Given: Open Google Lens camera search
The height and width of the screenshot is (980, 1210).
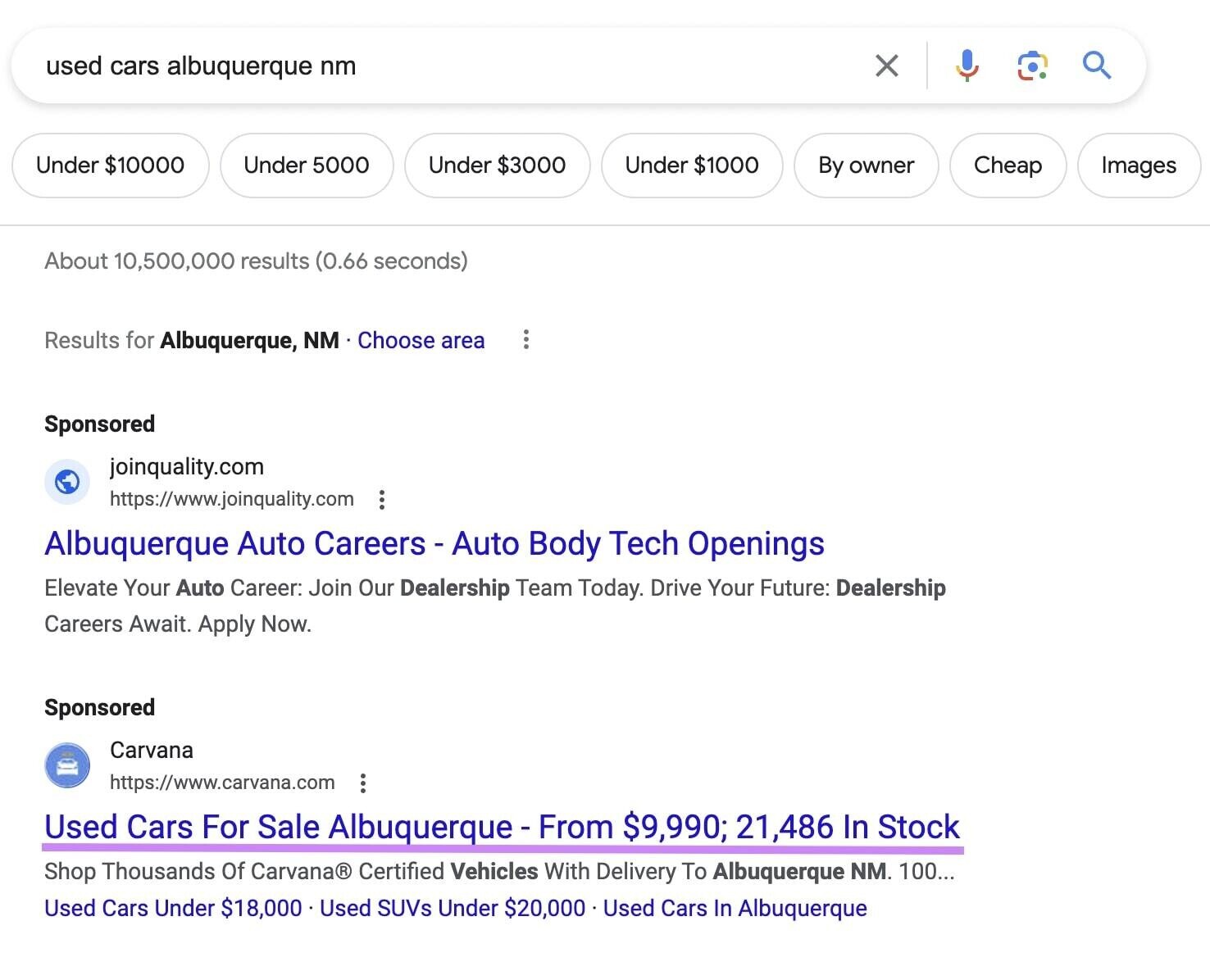Looking at the screenshot, I should pos(1031,65).
